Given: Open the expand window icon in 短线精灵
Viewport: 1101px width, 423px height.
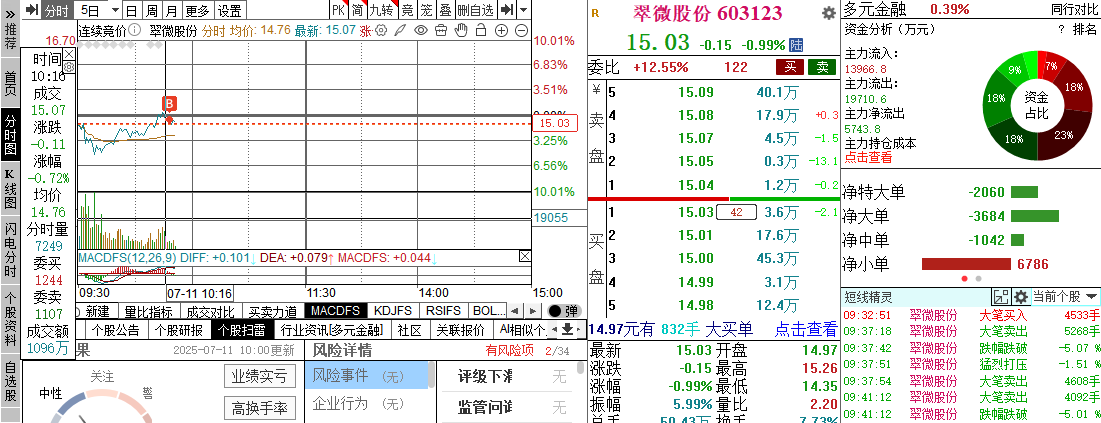Looking at the screenshot, I should coord(1001,296).
